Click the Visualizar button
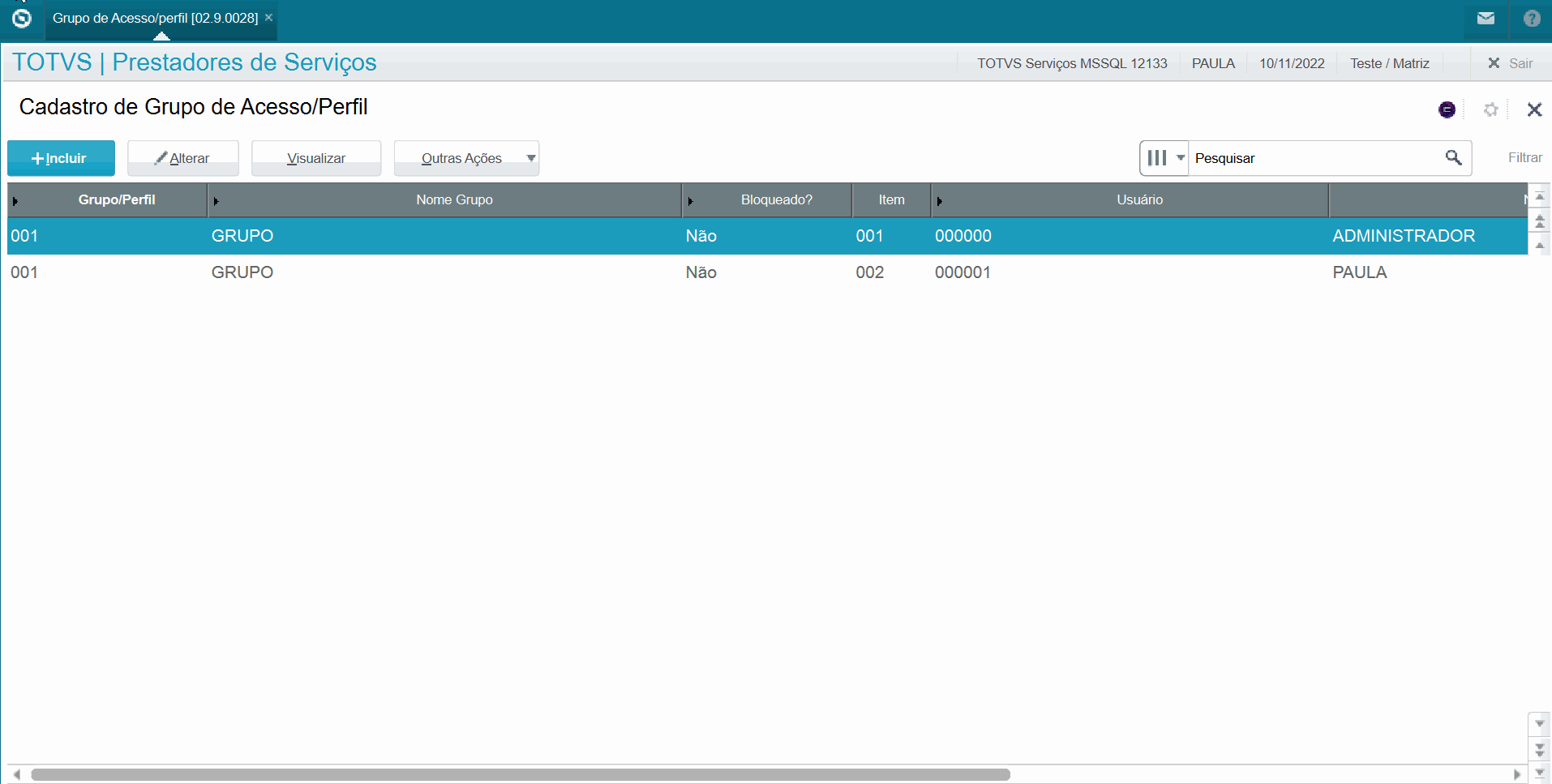 (316, 158)
